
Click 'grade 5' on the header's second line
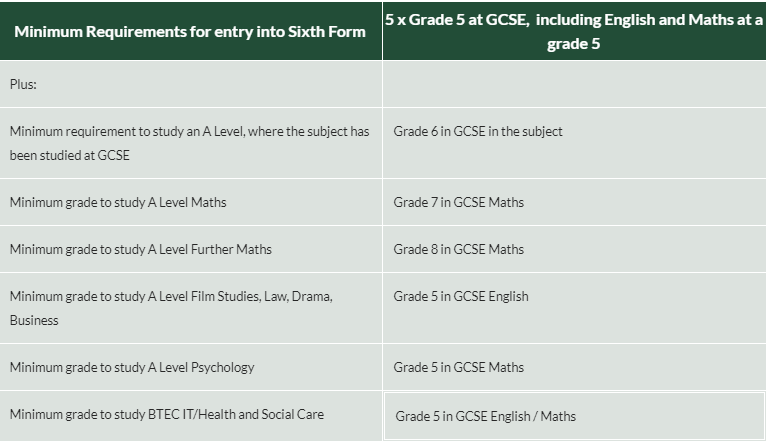[574, 44]
